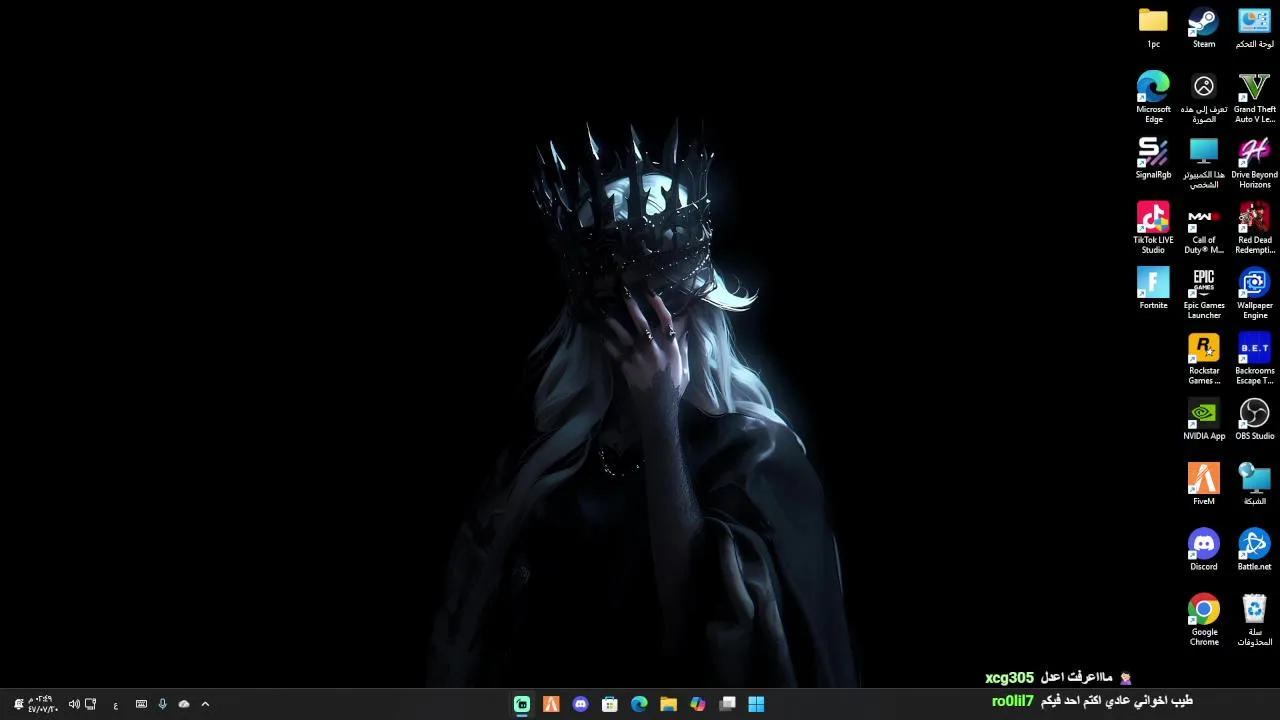
Task: Select the تعرف إلى هذه الصورة icon
Action: tap(1204, 97)
